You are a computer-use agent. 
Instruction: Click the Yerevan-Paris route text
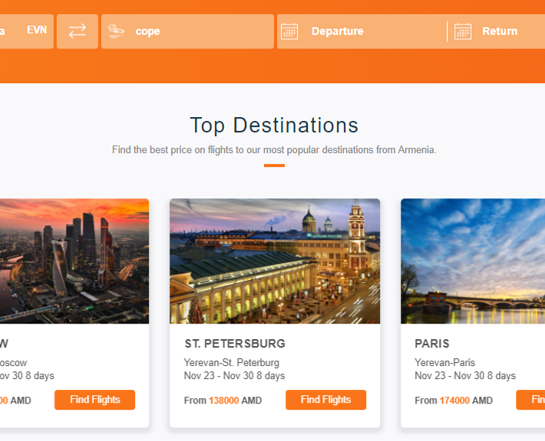click(x=445, y=362)
